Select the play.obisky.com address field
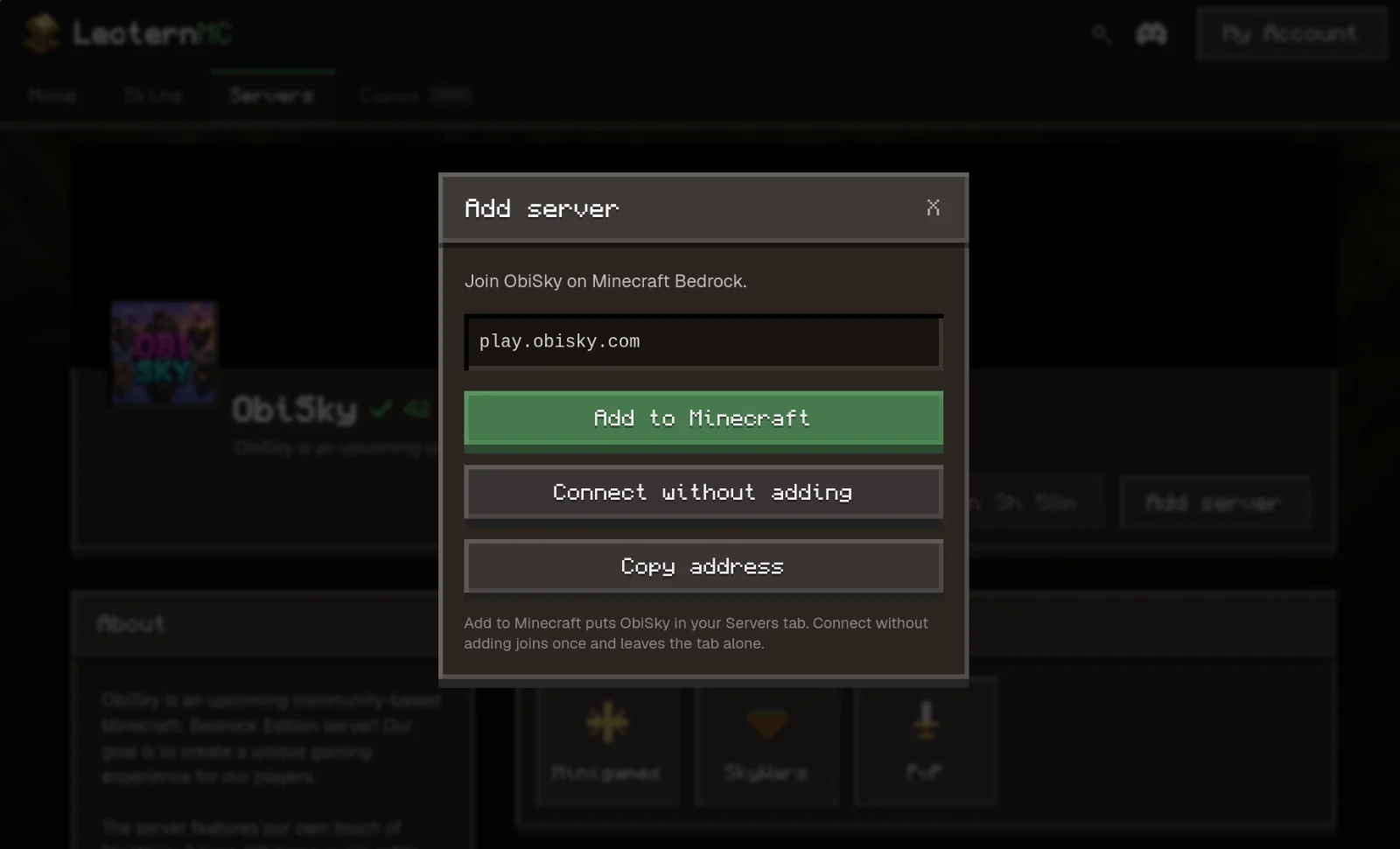The image size is (1400, 849). (703, 342)
